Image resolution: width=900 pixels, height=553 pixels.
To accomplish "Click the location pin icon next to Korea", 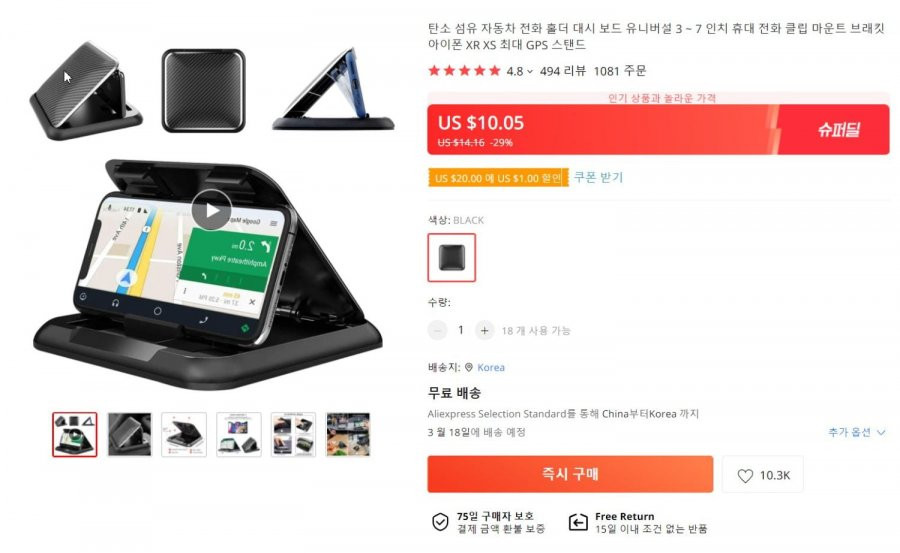I will 469,368.
